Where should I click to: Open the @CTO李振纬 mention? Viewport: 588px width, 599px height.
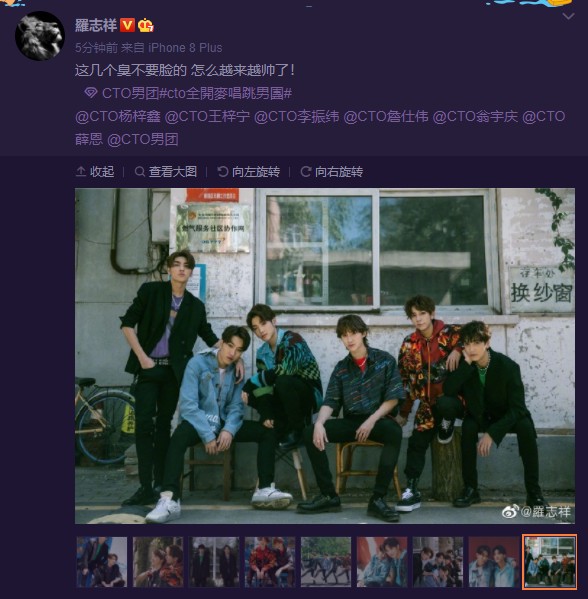[296, 116]
